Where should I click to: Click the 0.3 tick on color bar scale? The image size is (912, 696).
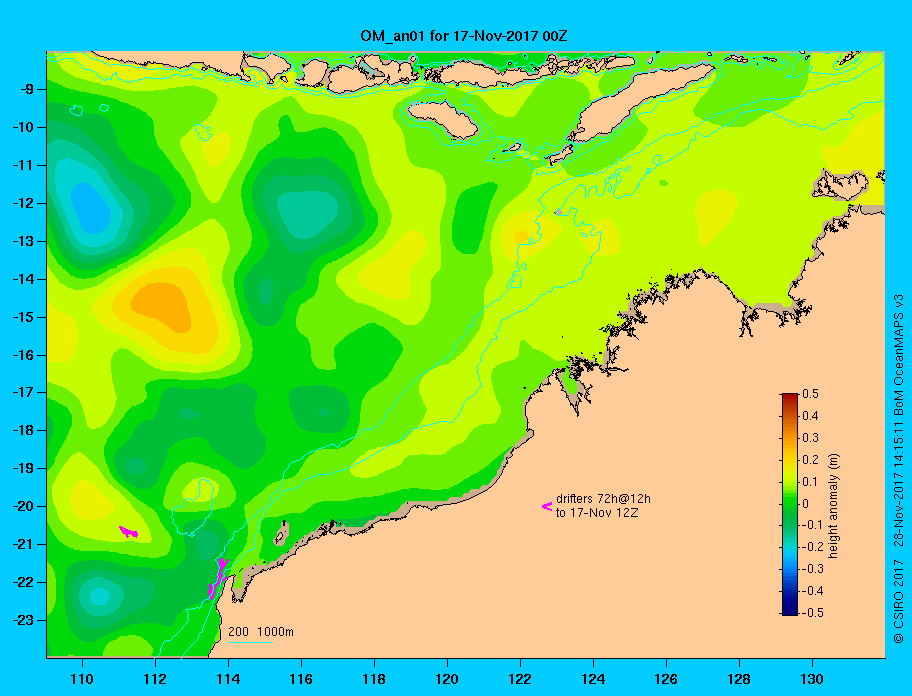pyautogui.click(x=810, y=438)
